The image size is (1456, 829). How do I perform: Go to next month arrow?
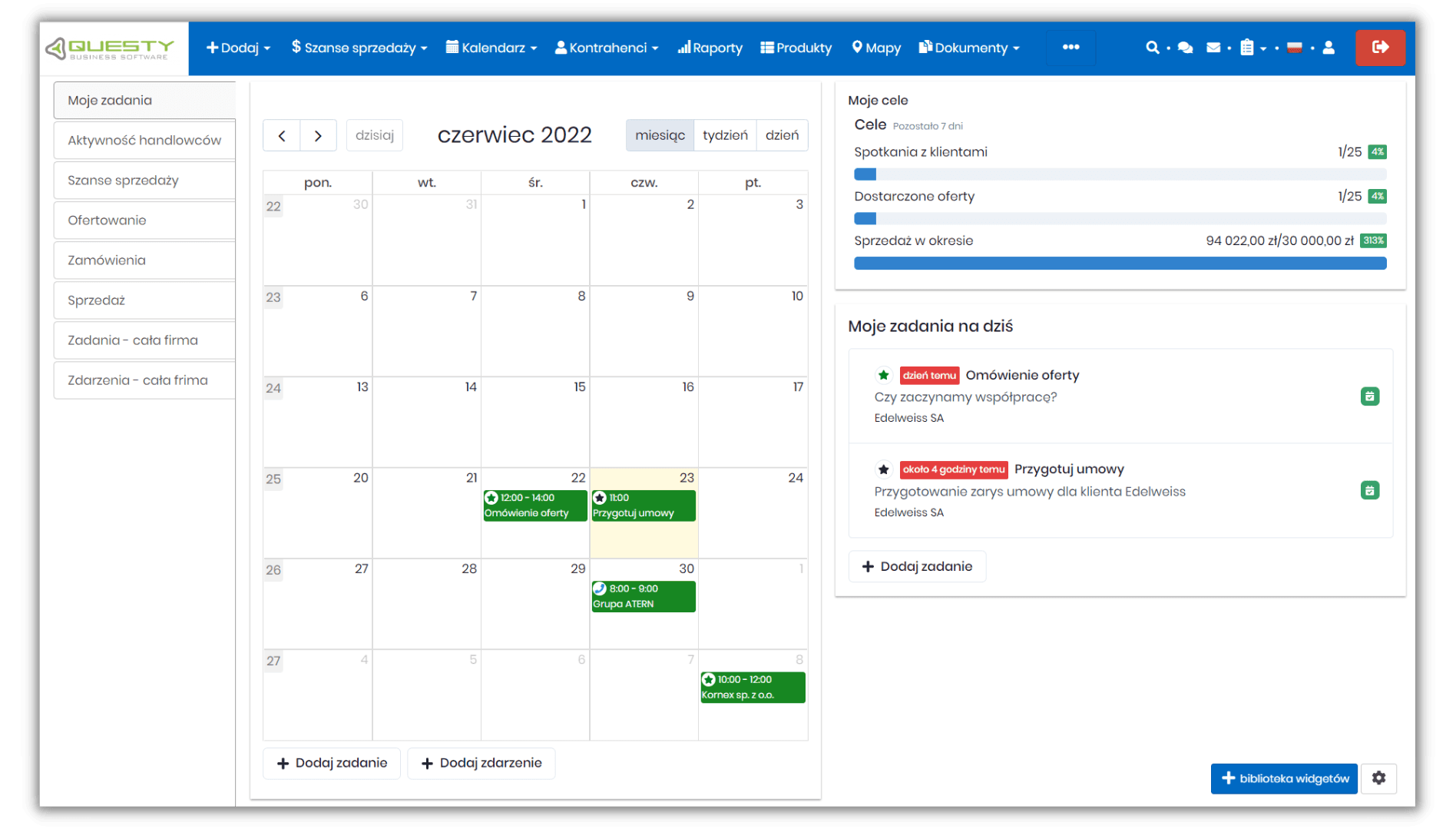[318, 135]
